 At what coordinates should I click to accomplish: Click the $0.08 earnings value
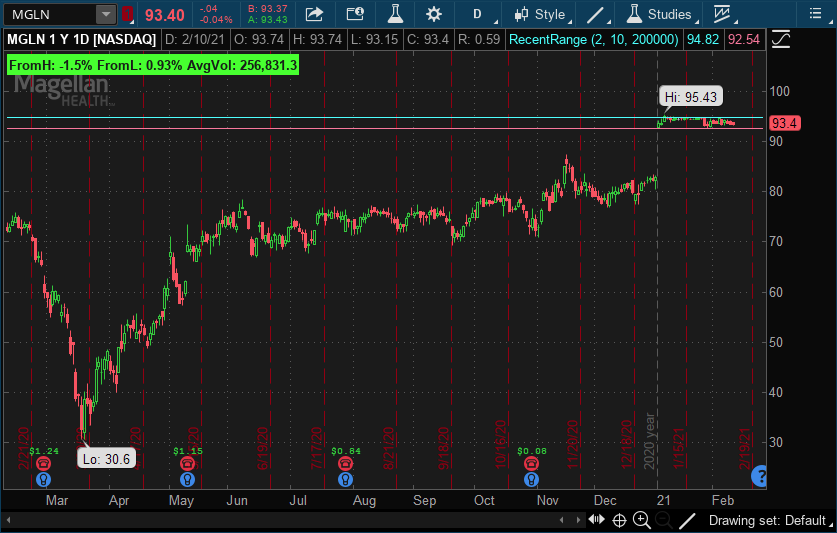[532, 451]
